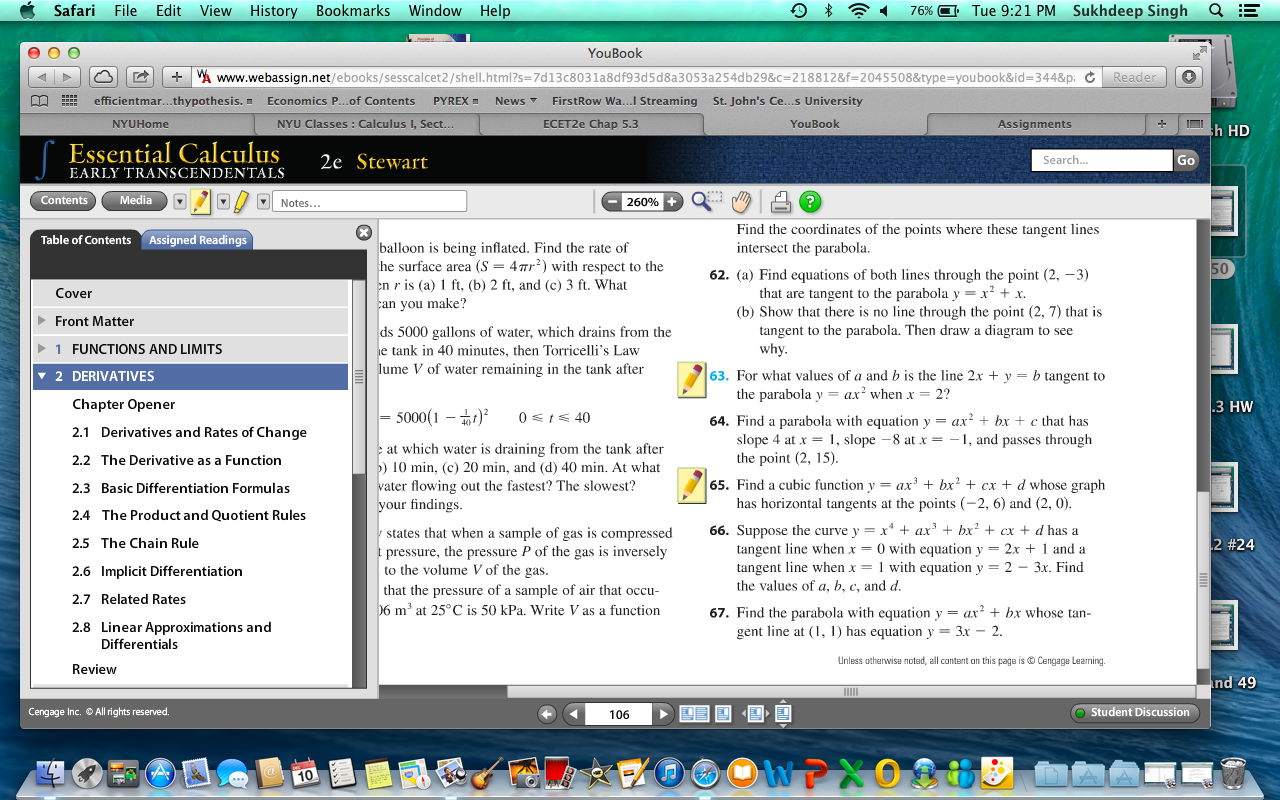This screenshot has width=1280, height=800.
Task: Open iTunes from the Dock
Action: 669,774
